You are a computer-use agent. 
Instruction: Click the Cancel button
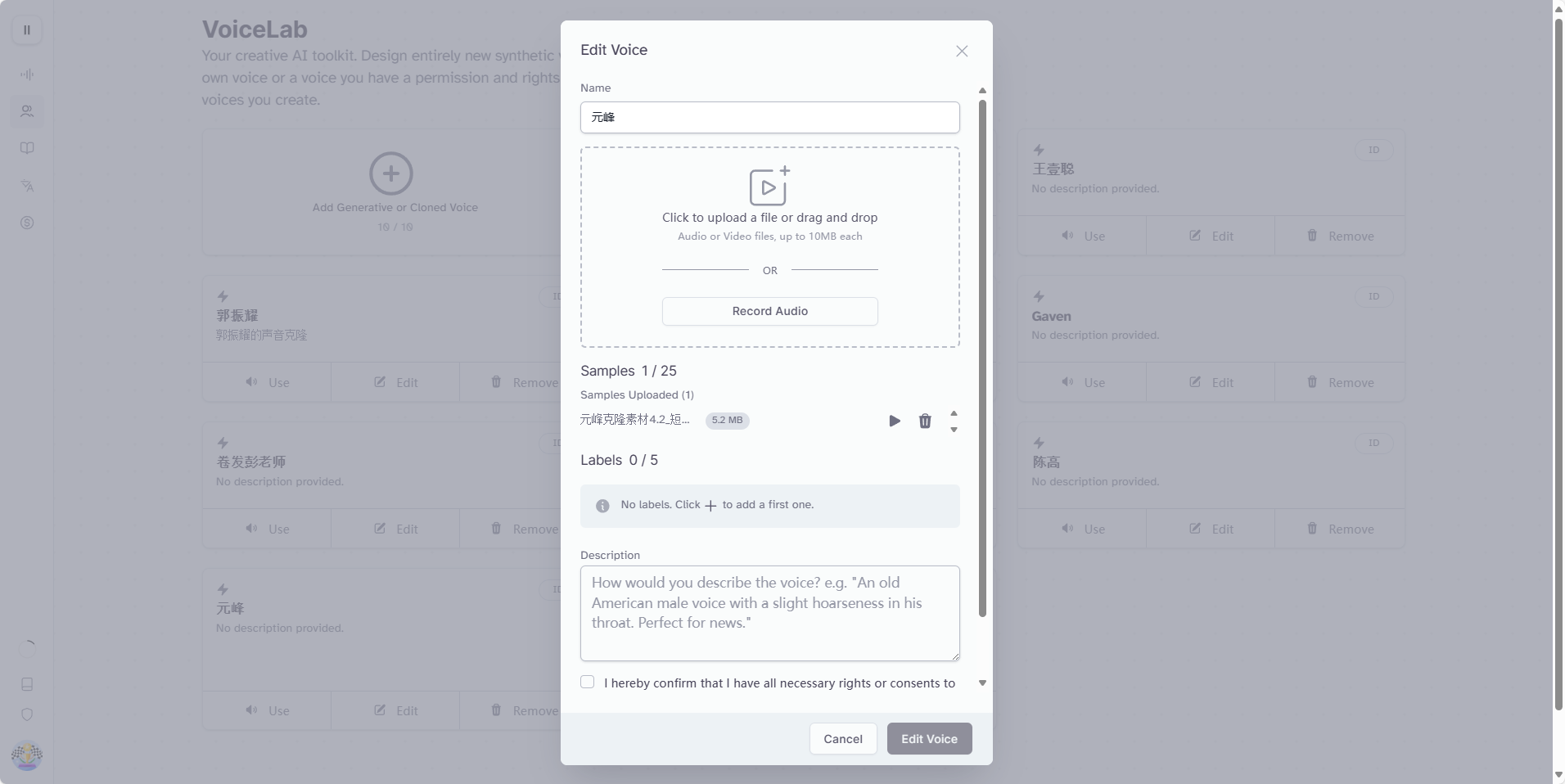pos(843,739)
